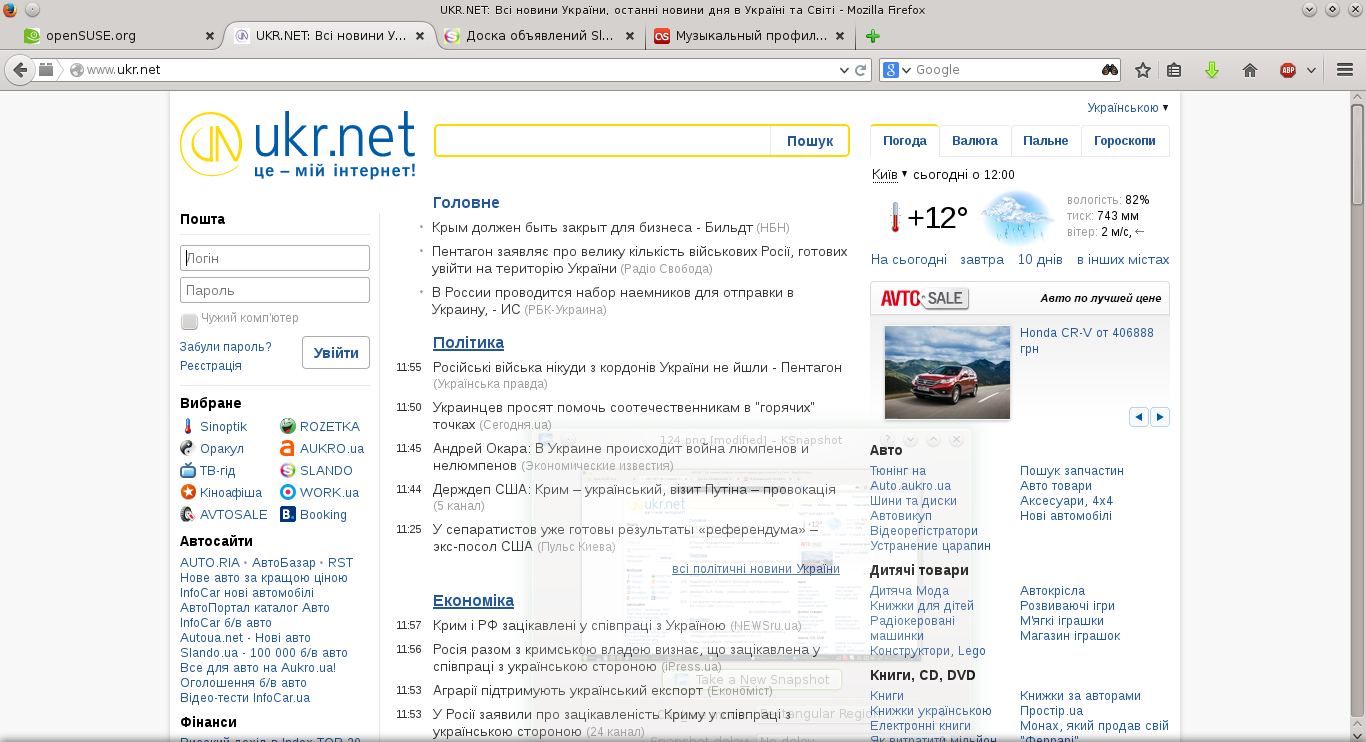The height and width of the screenshot is (742, 1366).
Task: Open downloads with the green arrow icon
Action: coord(1211,70)
